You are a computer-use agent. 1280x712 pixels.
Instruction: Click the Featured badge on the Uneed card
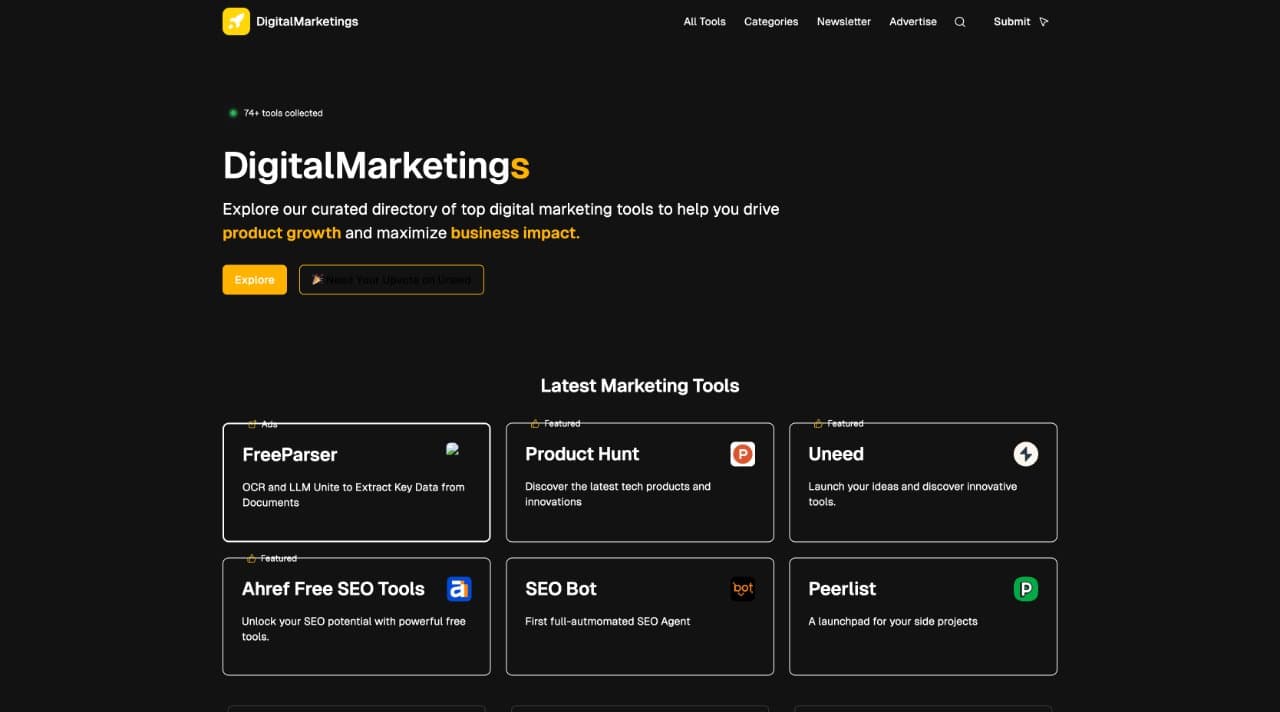click(838, 423)
